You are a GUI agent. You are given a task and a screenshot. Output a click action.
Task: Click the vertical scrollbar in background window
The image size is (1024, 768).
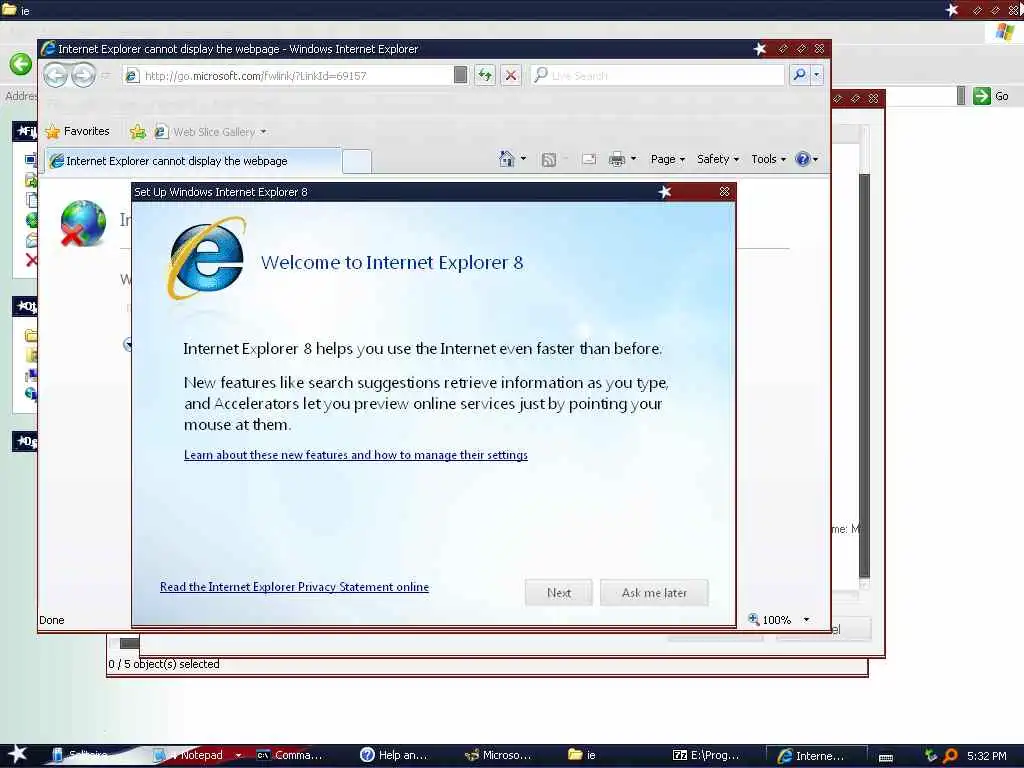coord(865,376)
